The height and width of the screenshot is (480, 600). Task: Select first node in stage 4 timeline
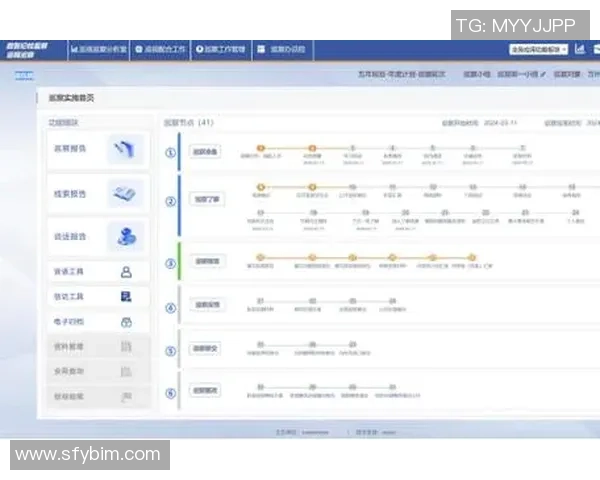click(x=261, y=301)
